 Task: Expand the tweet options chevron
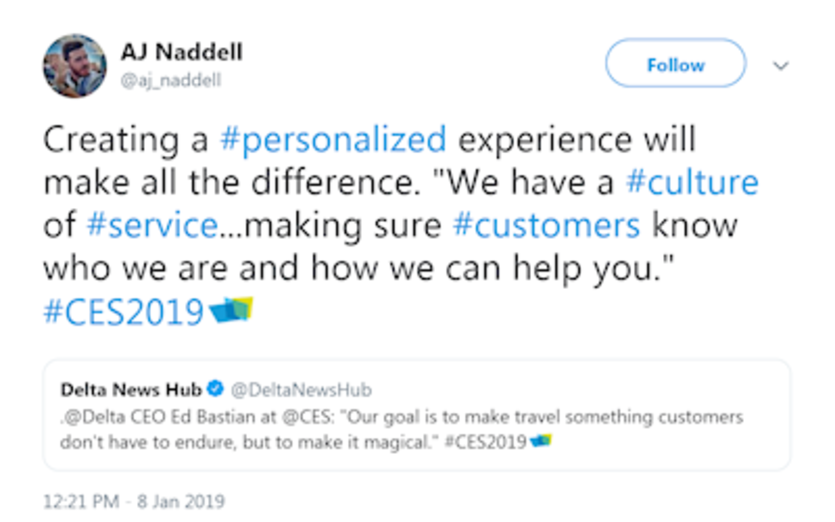coord(782,66)
